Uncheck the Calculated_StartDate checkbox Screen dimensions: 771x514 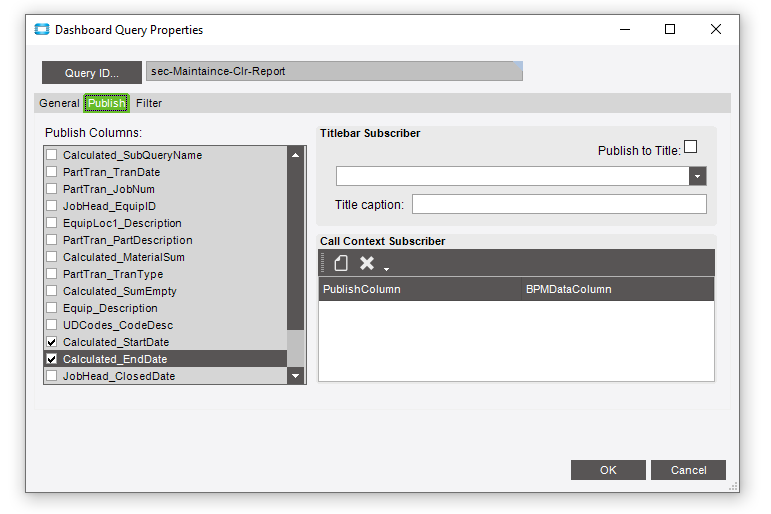[52, 342]
